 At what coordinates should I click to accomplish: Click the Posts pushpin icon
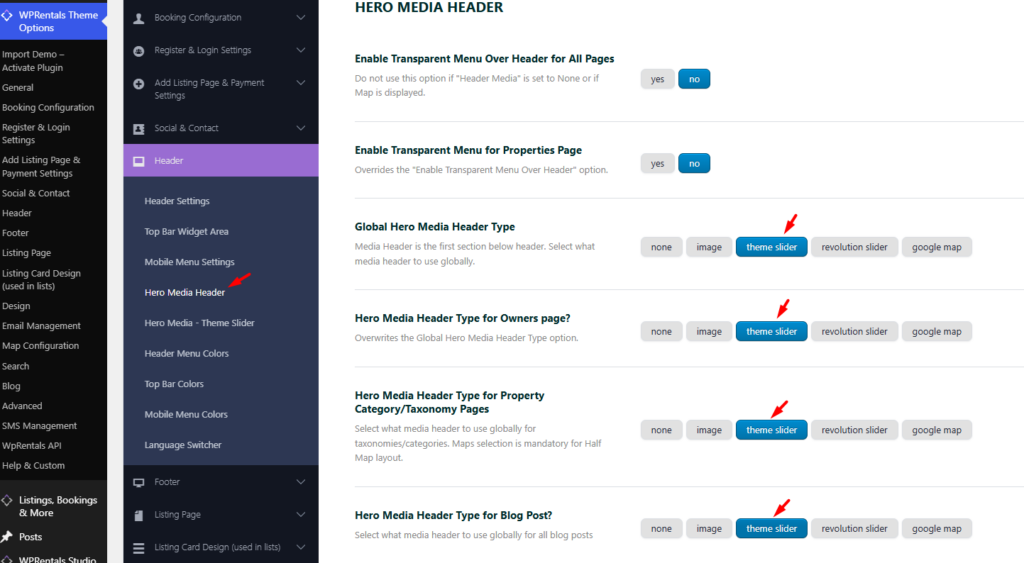7,537
